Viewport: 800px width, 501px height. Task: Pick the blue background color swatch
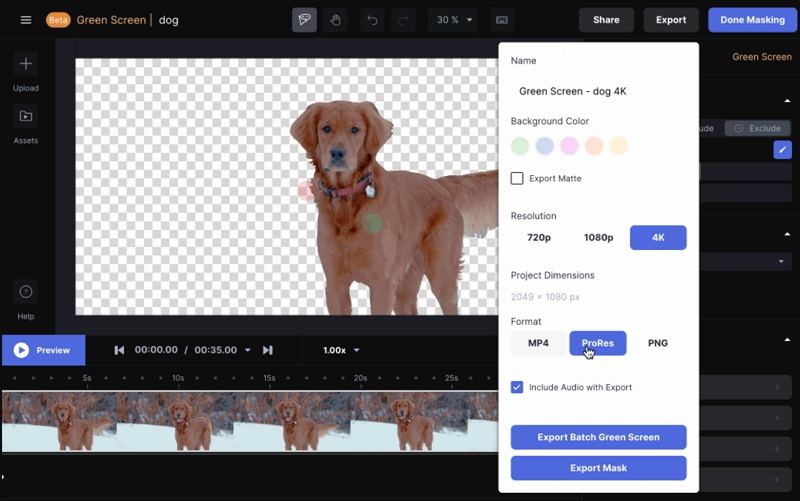(x=544, y=146)
